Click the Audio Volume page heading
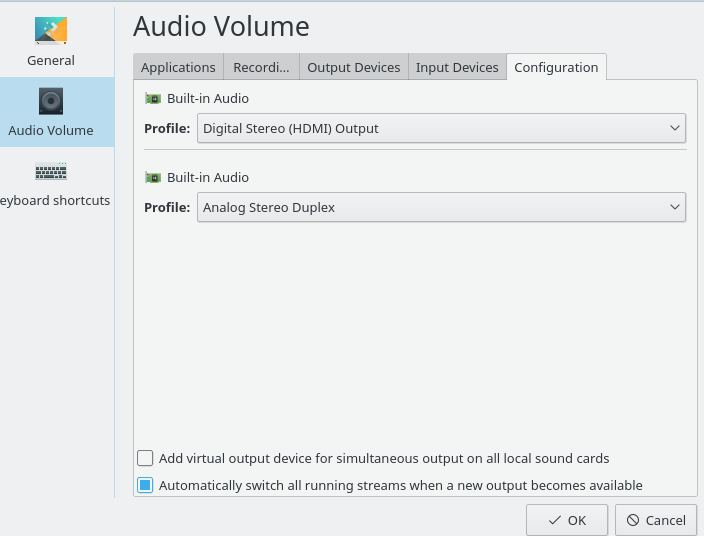The image size is (704, 536). pyautogui.click(x=221, y=26)
